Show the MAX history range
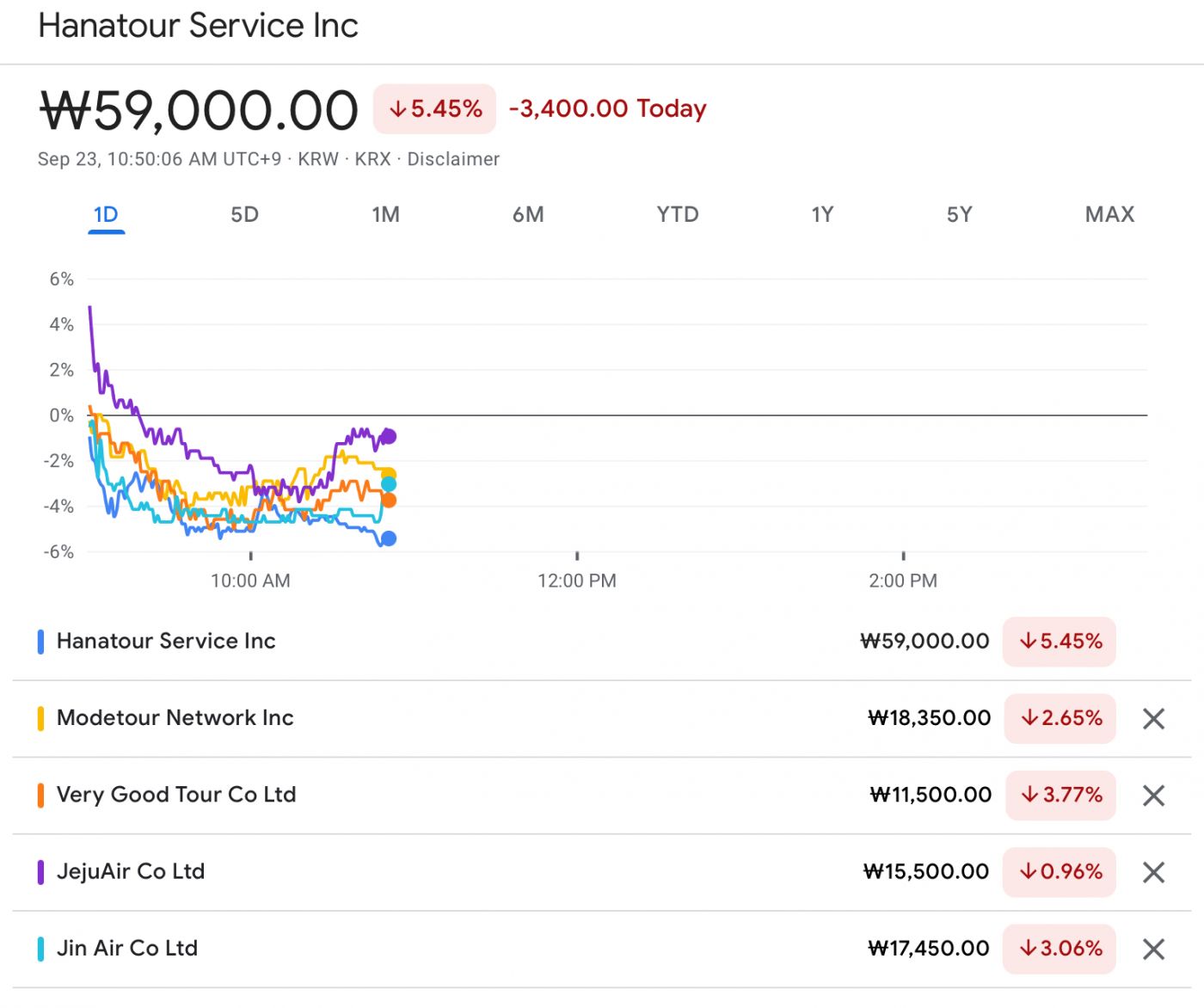This screenshot has height=1008, width=1204. click(1109, 214)
